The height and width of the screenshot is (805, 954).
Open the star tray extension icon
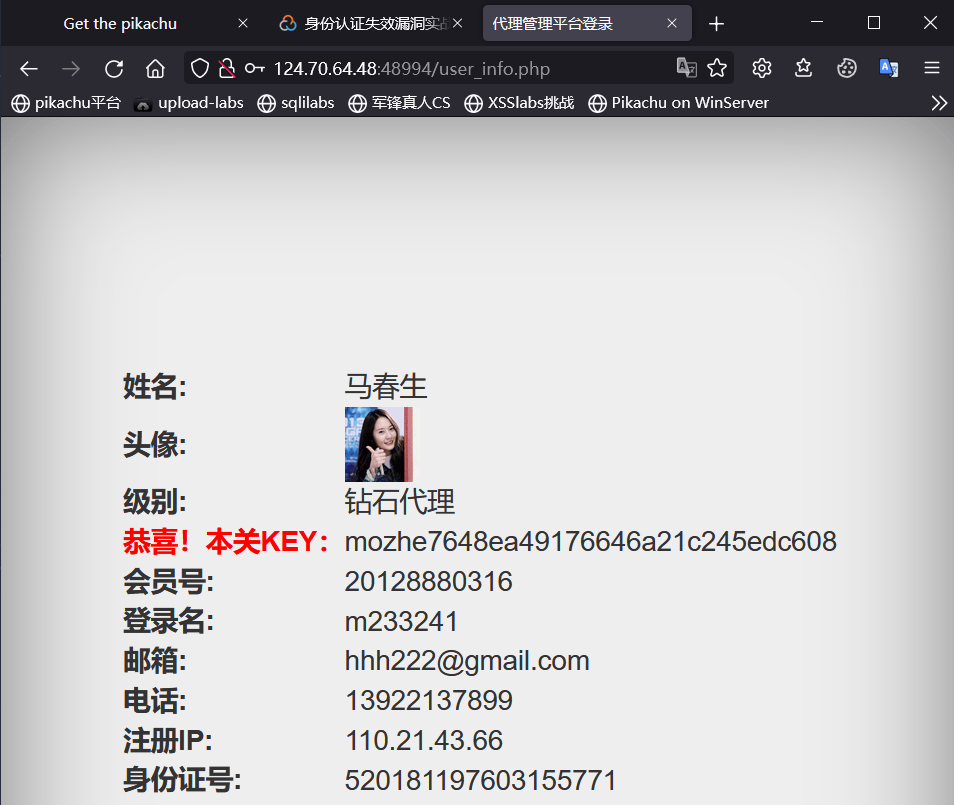804,68
